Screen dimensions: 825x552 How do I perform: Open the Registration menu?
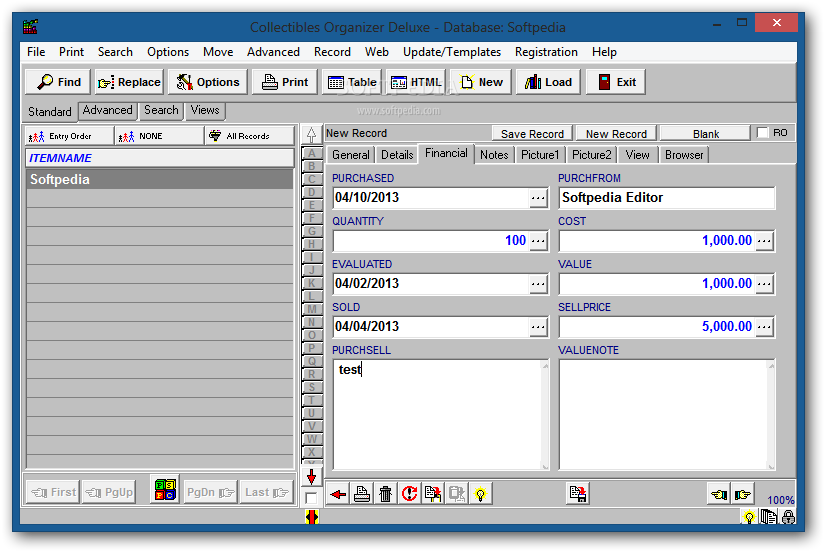pos(546,52)
